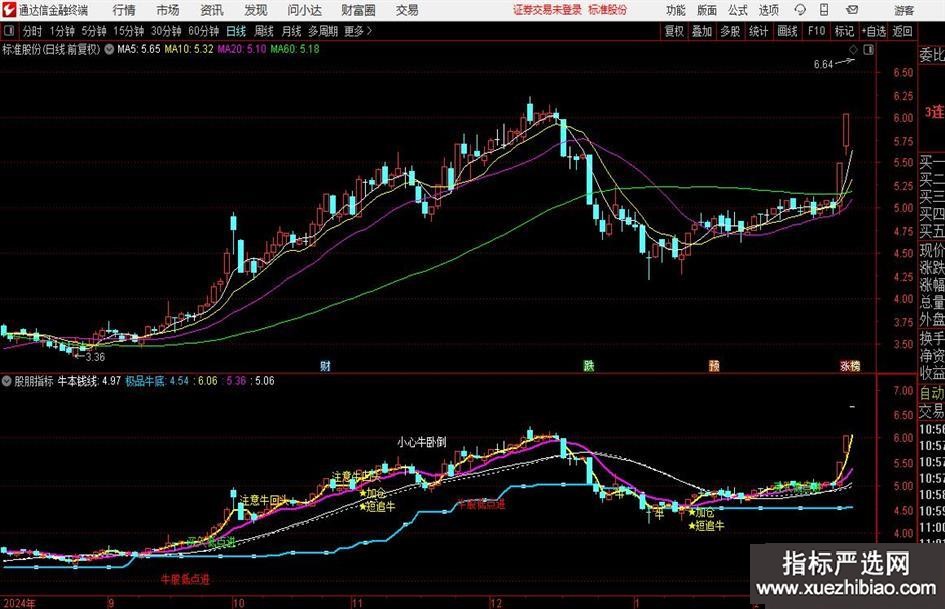Screen dimensions: 945x609
Task: Click the 6.64 high price label
Action: pos(823,65)
